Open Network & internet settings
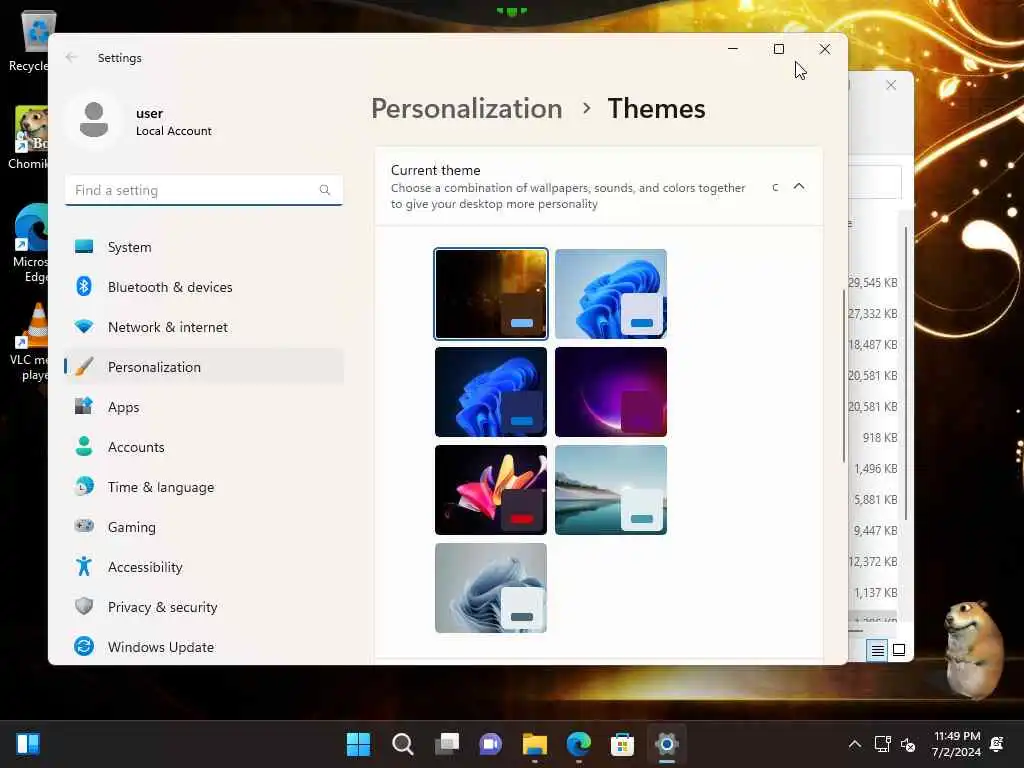Image resolution: width=1024 pixels, height=768 pixels. pos(204,327)
